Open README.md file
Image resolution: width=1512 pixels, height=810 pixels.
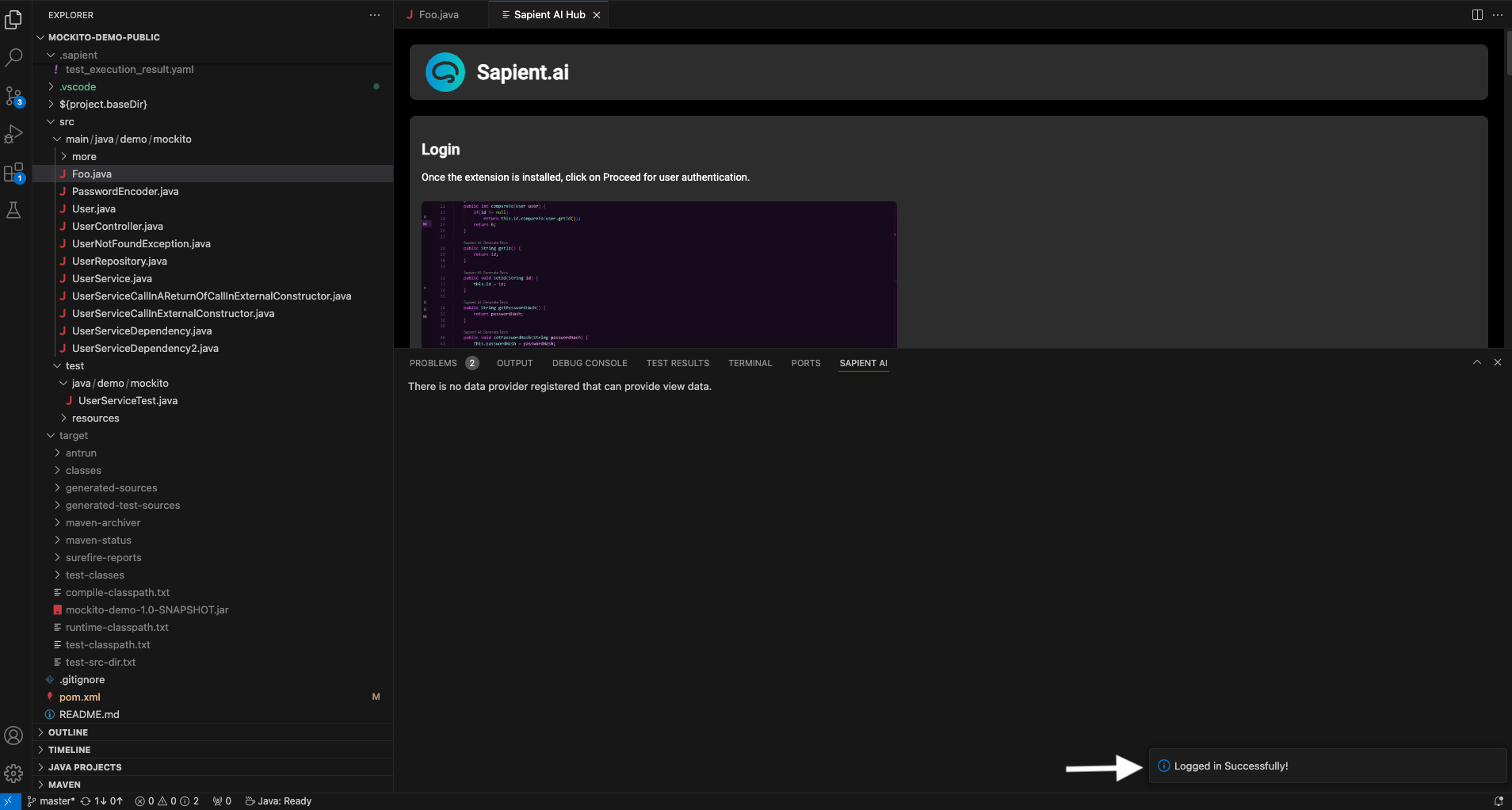pos(212,714)
